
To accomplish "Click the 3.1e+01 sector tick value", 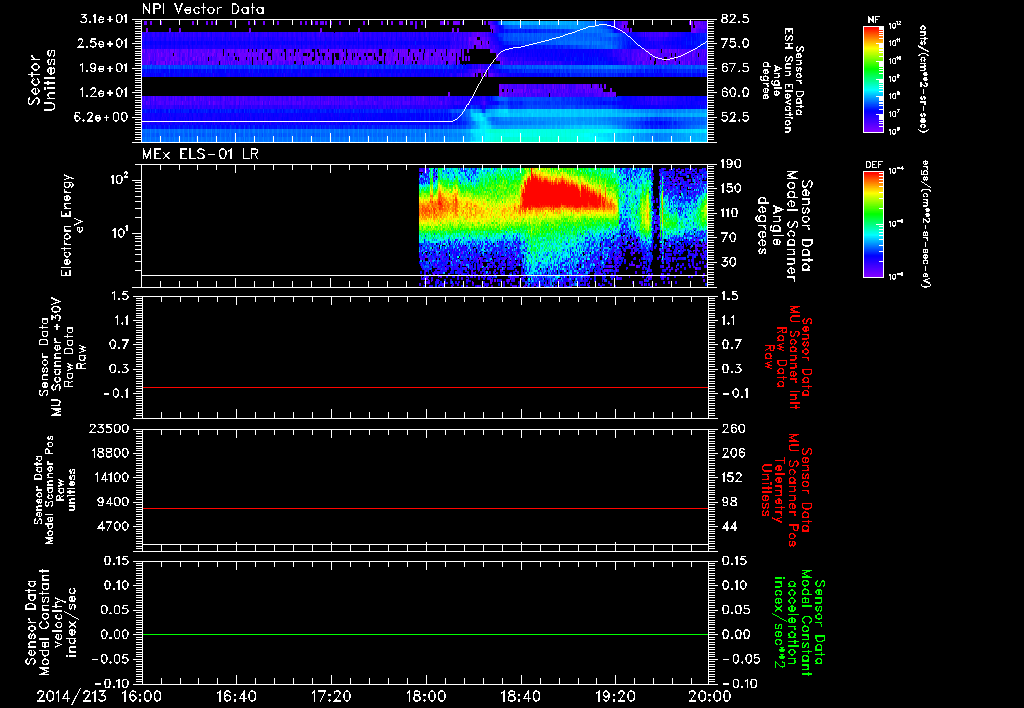I will pos(106,18).
